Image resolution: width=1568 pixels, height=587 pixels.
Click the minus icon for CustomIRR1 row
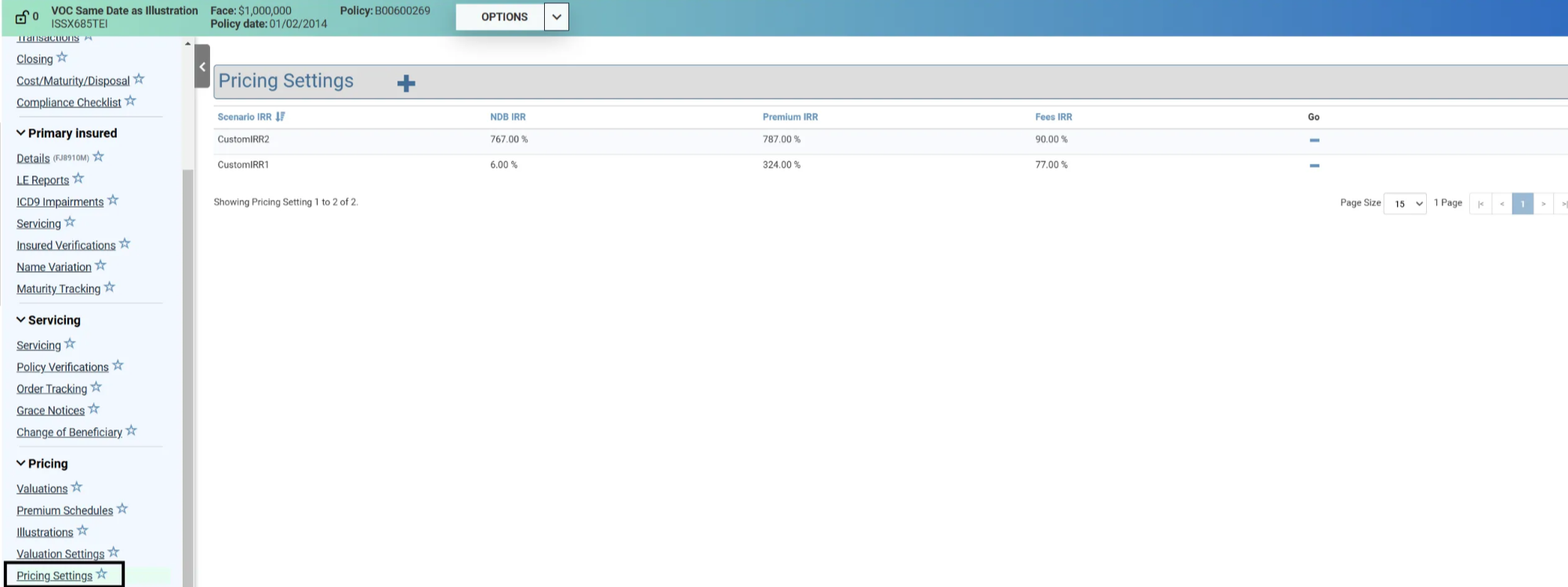[1314, 165]
